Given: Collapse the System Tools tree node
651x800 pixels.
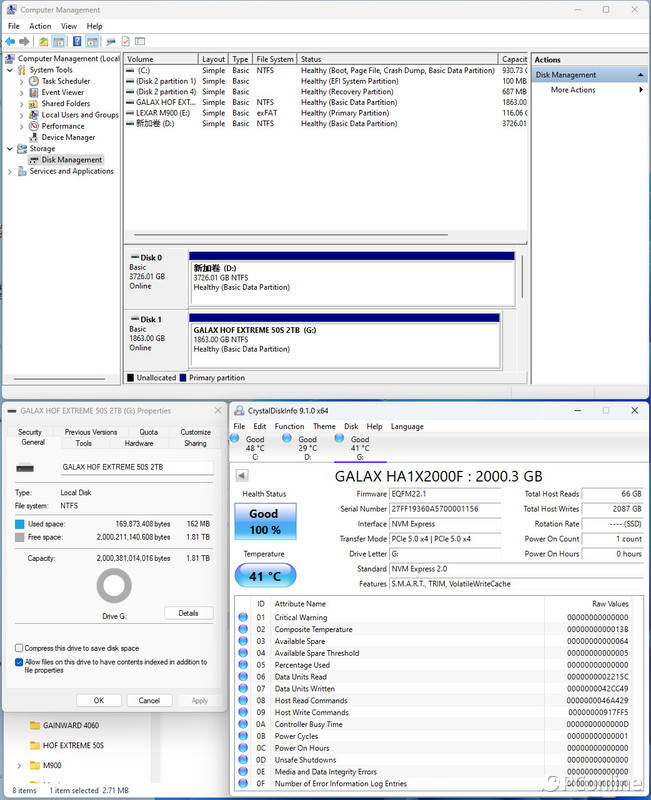Looking at the screenshot, I should coord(9,70).
